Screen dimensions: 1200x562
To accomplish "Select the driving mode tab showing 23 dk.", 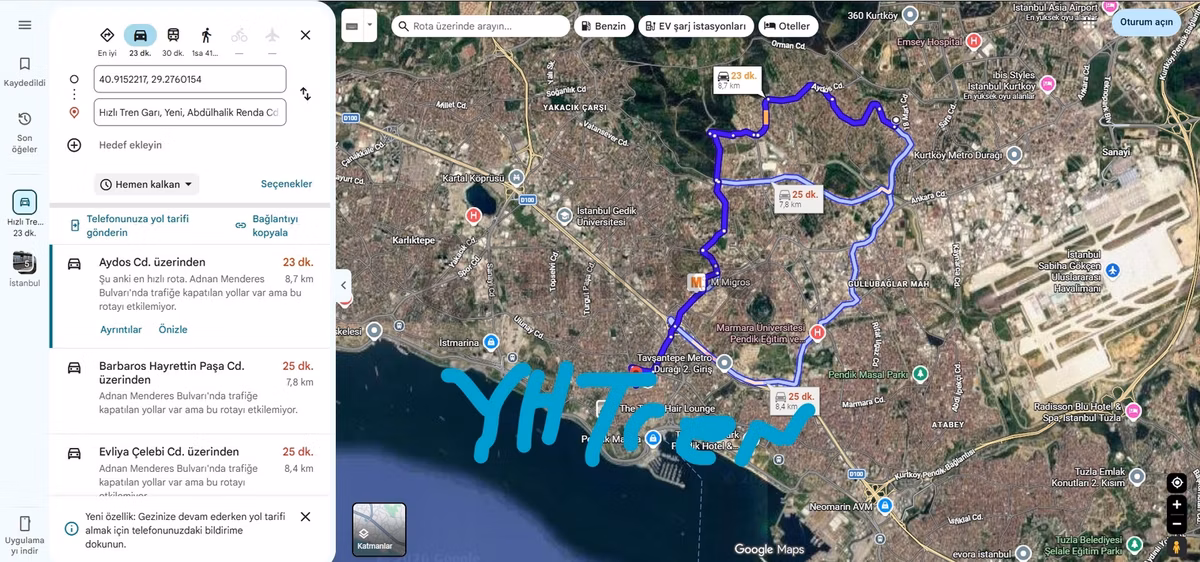I will pyautogui.click(x=140, y=40).
